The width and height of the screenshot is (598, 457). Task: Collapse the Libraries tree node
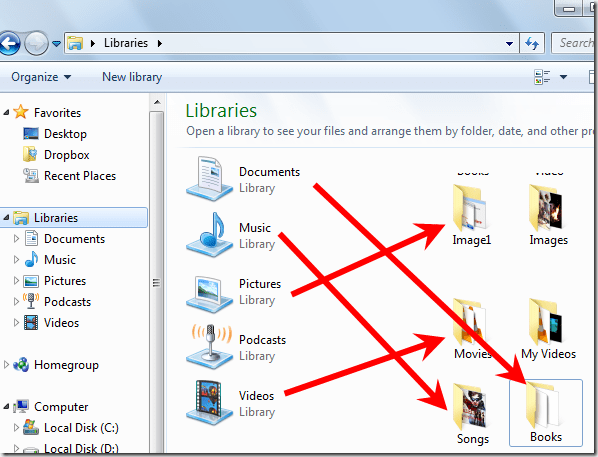point(6,217)
